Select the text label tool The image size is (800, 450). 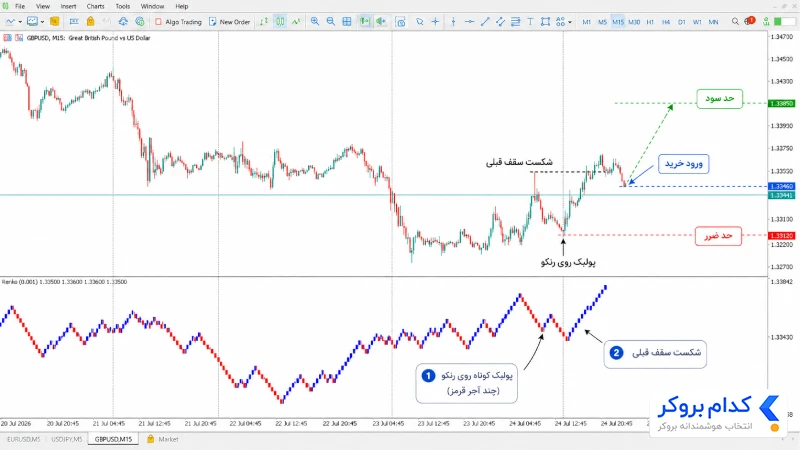pos(530,21)
